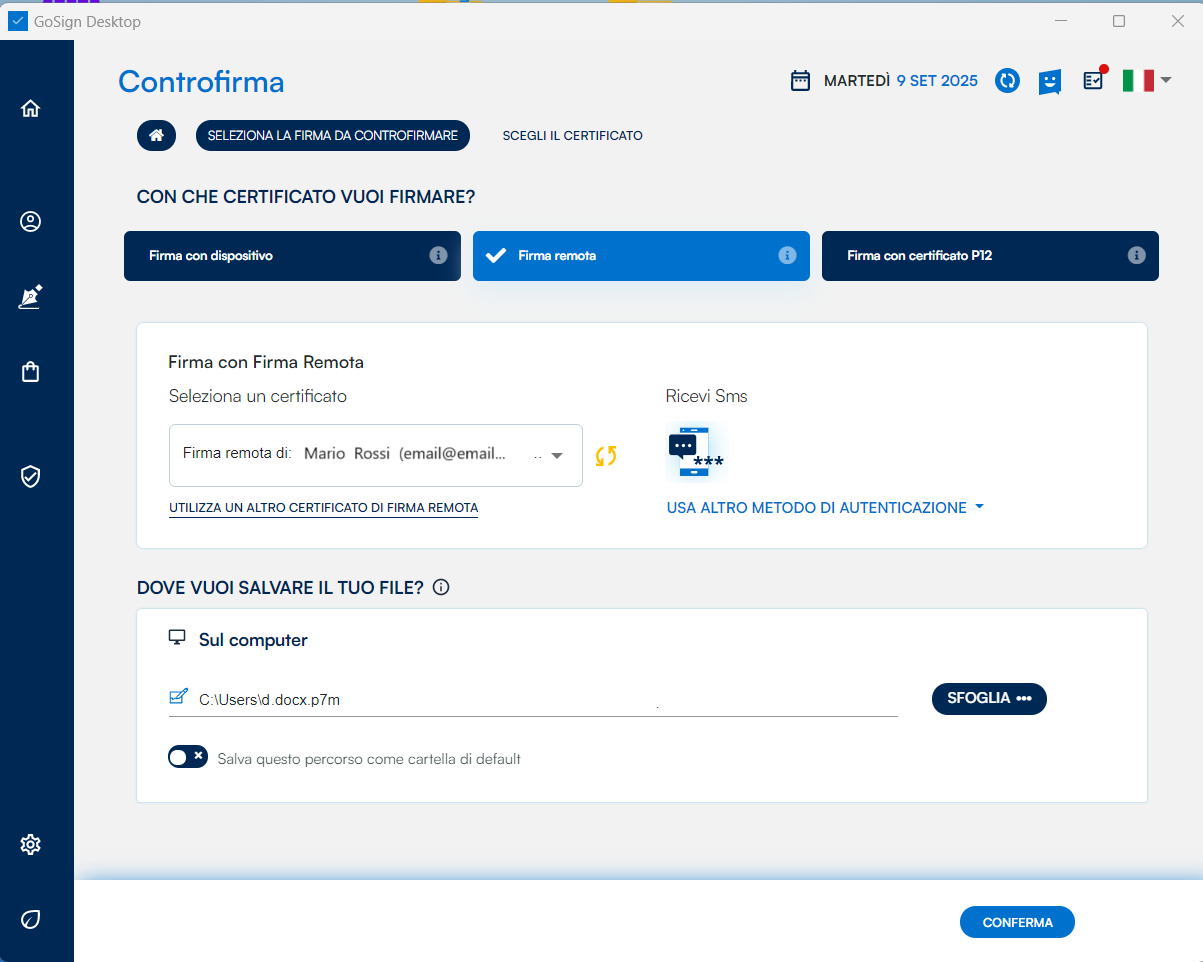Toggle 'Salva questo percorso come cartella di default'
Image resolution: width=1203 pixels, height=962 pixels.
tap(188, 758)
